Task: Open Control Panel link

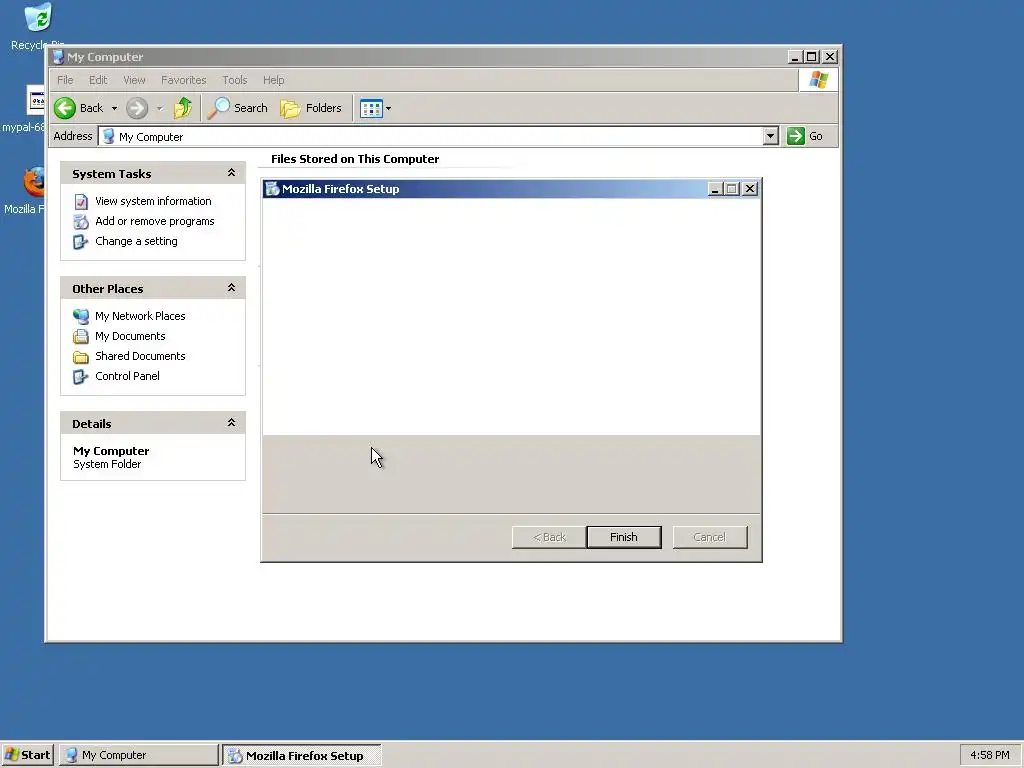Action: click(127, 376)
